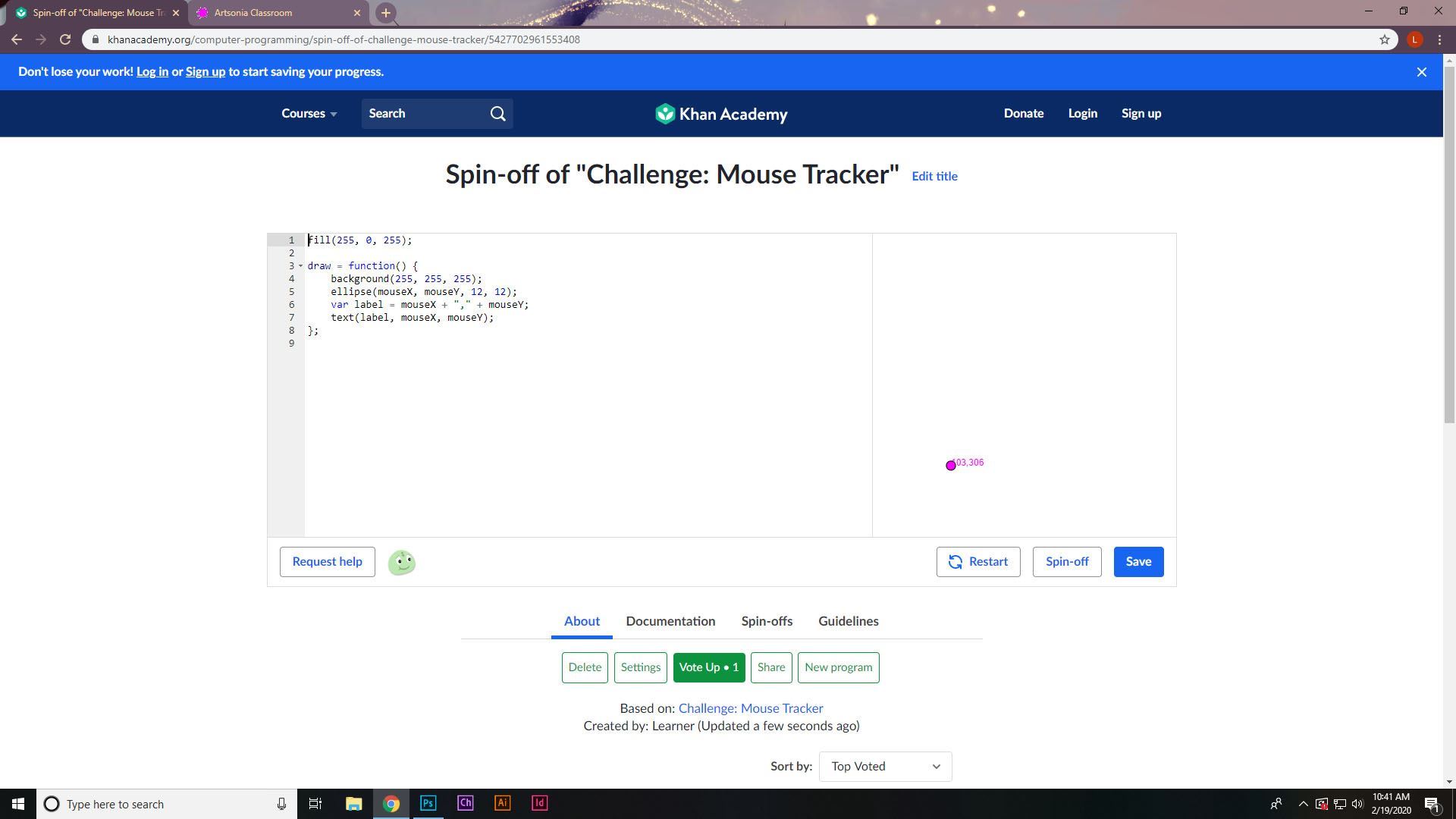Screen dimensions: 1456x819
Task: Click the blue Save button
Action: coord(1137,562)
